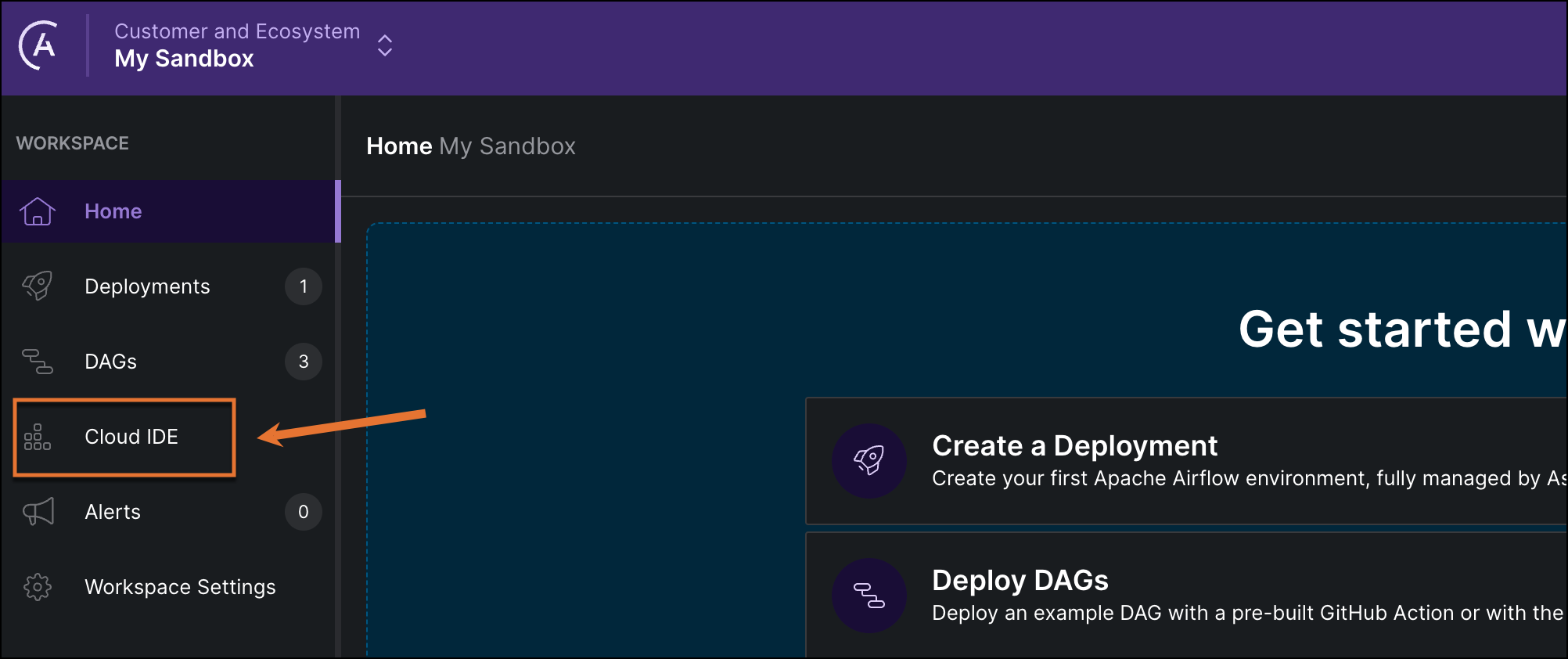This screenshot has height=659, width=1568.
Task: Select DAGs in the workspace sidebar
Action: pyautogui.click(x=110, y=361)
